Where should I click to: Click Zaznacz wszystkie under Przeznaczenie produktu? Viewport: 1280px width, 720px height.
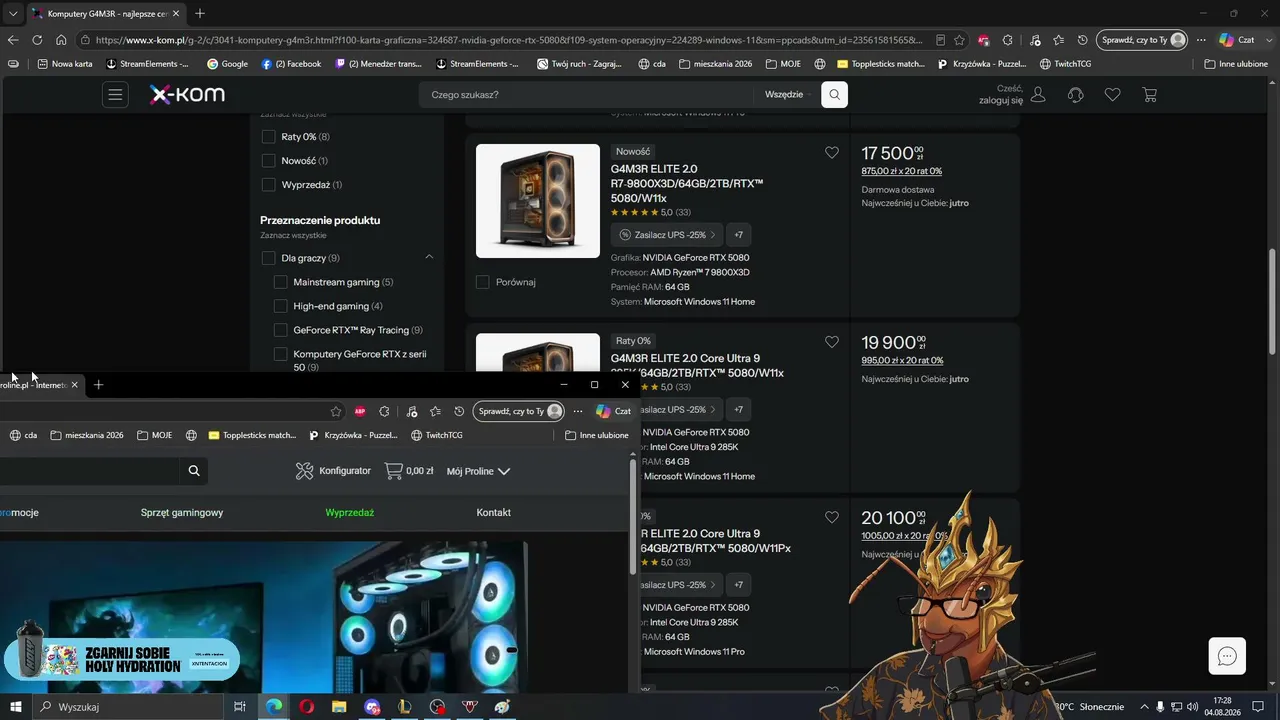(x=293, y=236)
